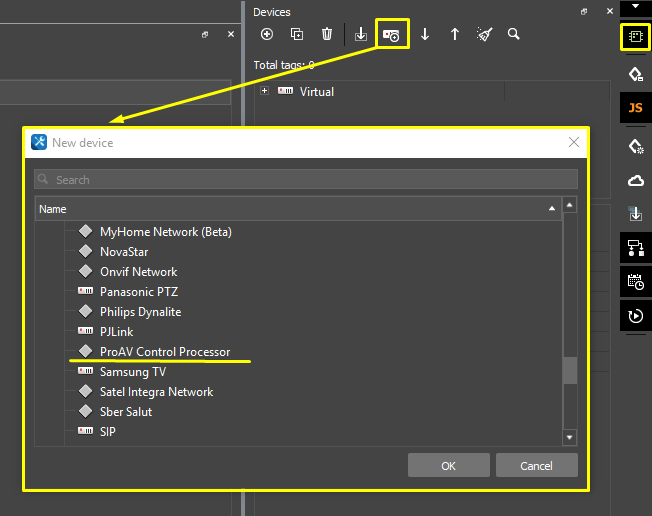652x516 pixels.
Task: Click the add new item plus icon
Action: pyautogui.click(x=267, y=34)
